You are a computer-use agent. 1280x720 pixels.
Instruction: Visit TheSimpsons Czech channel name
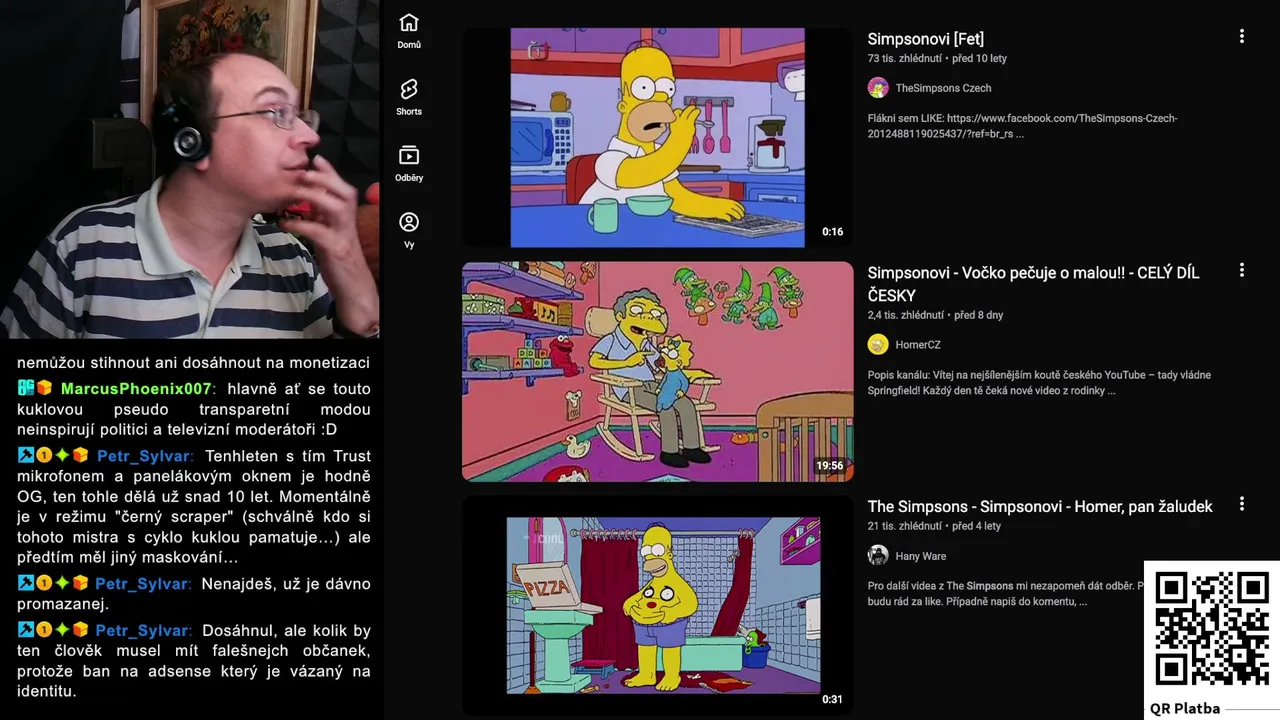point(943,88)
